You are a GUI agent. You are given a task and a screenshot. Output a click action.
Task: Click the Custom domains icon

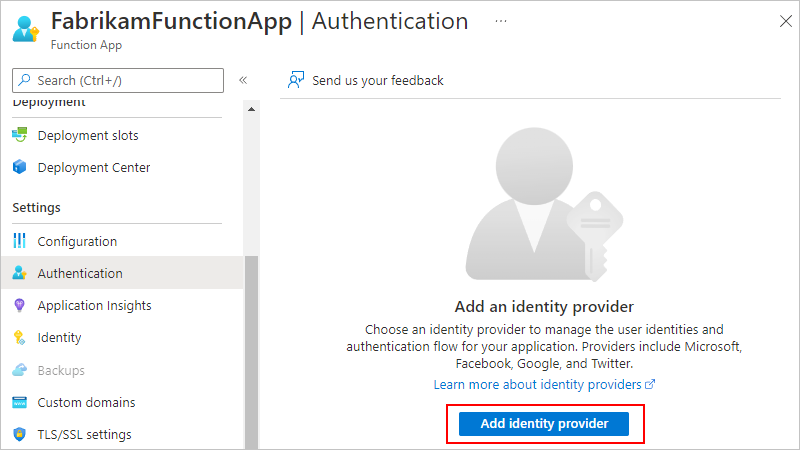pyautogui.click(x=19, y=402)
